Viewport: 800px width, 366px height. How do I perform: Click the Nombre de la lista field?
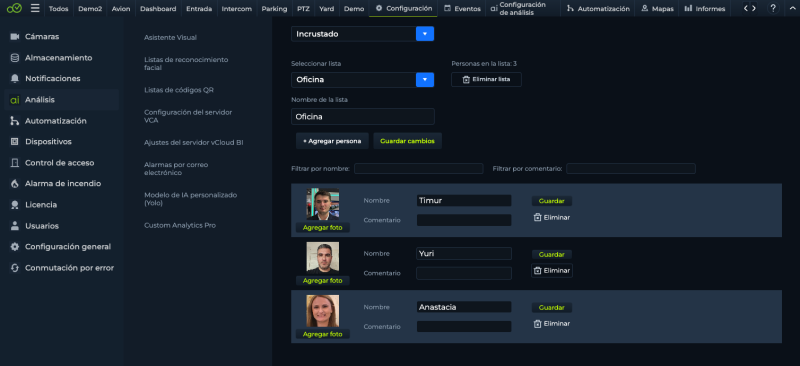(363, 116)
